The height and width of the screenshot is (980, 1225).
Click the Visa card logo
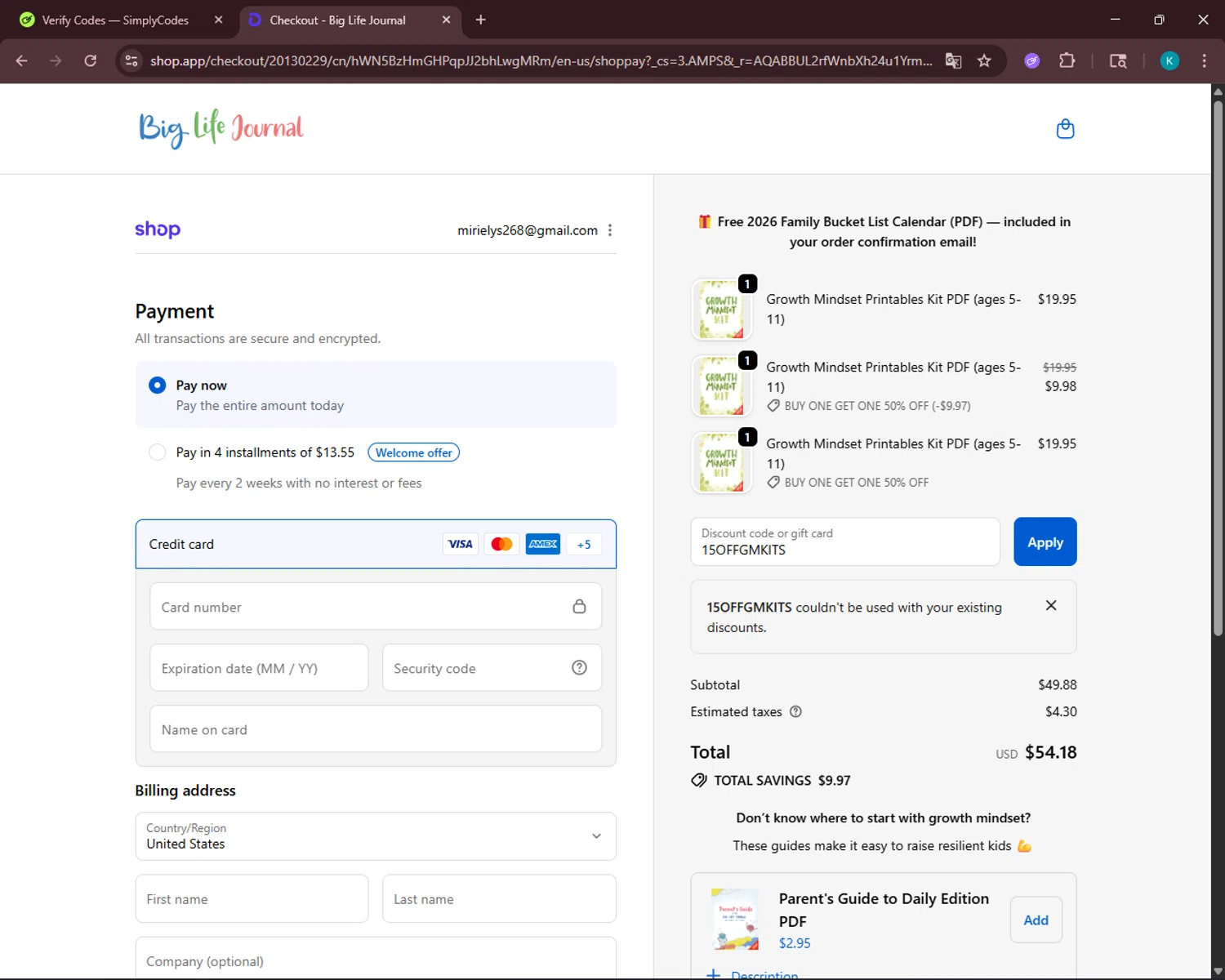(461, 544)
